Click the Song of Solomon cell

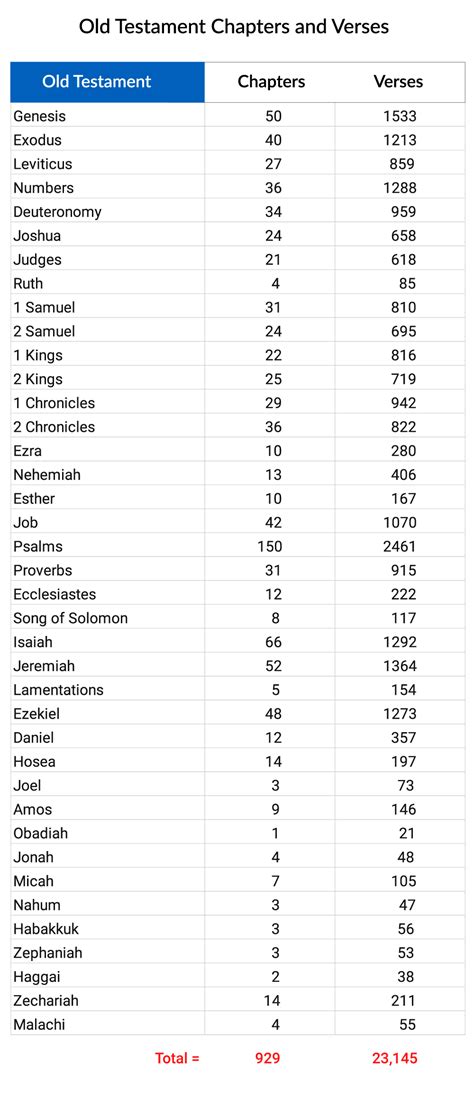71,618
